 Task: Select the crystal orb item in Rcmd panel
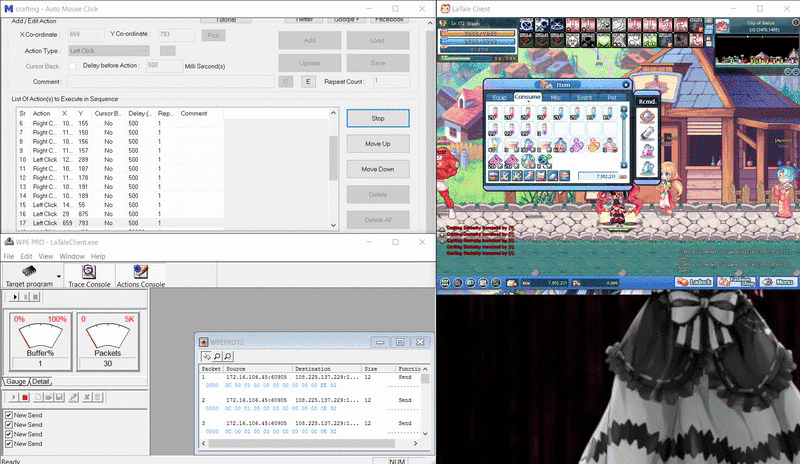point(647,116)
